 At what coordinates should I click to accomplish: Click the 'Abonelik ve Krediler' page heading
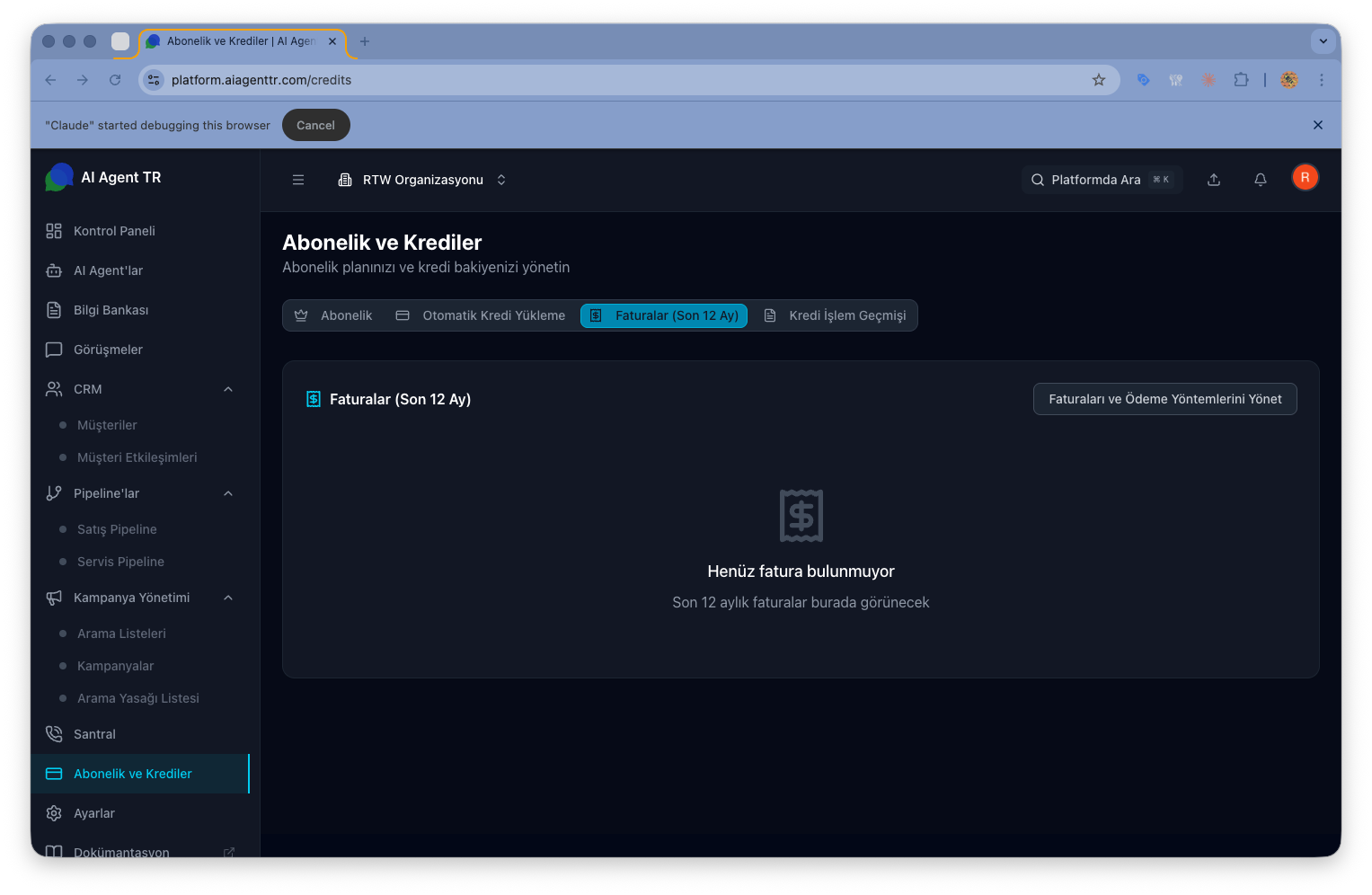tap(382, 243)
